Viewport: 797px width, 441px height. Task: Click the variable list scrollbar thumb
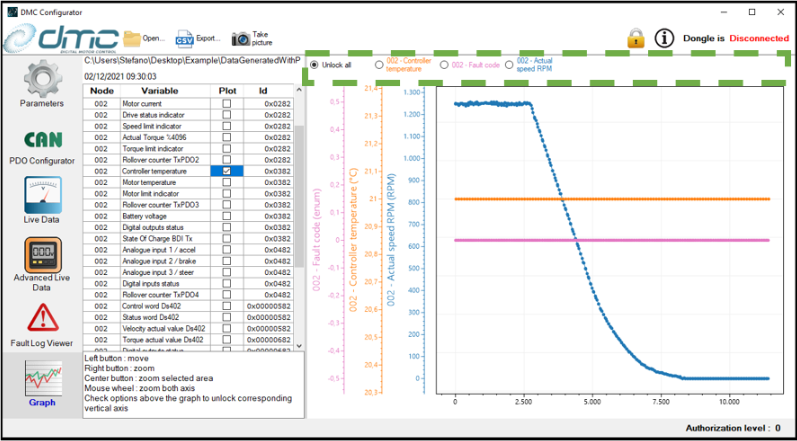point(298,197)
